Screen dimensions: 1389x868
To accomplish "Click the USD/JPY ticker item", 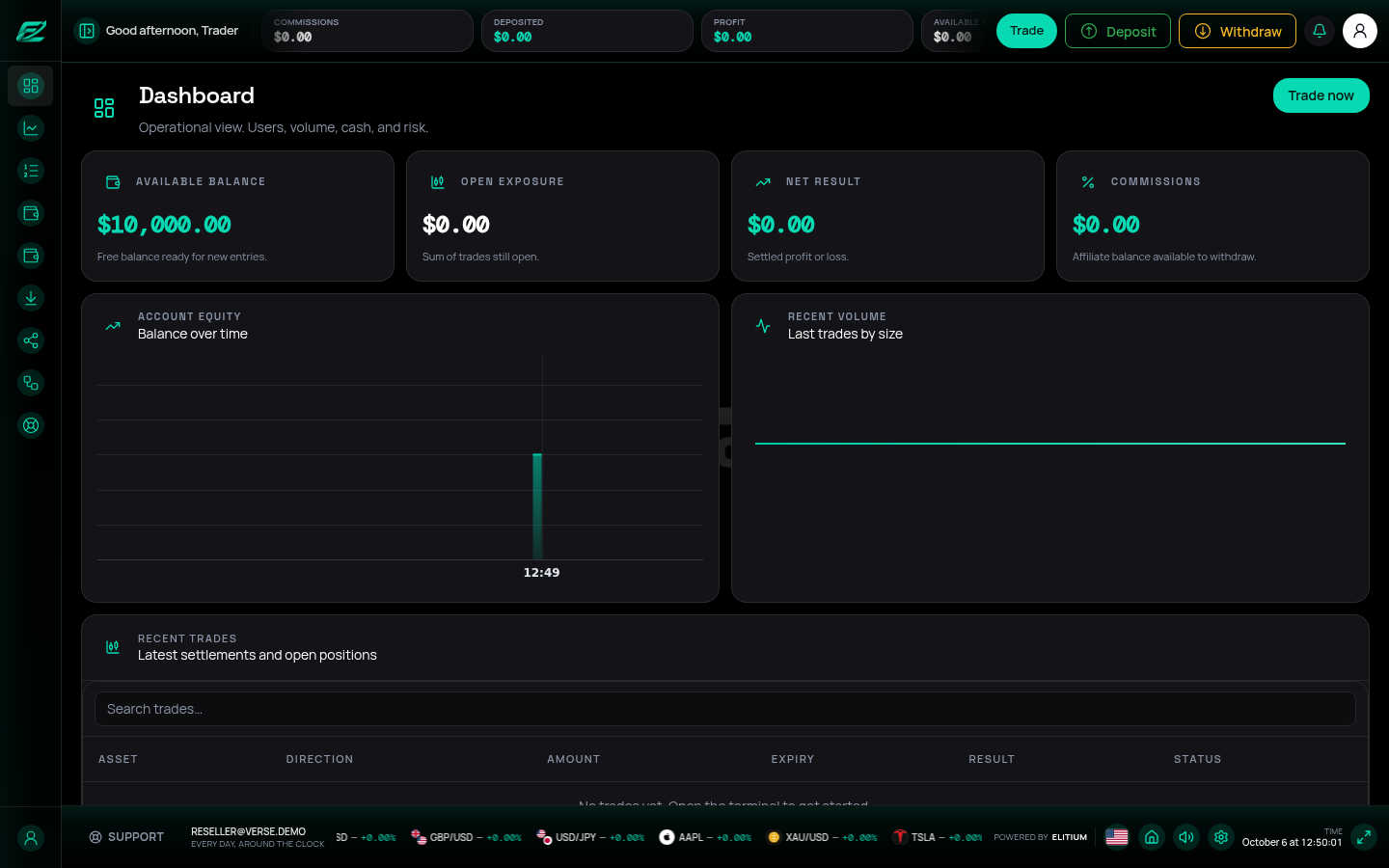I will click(590, 837).
